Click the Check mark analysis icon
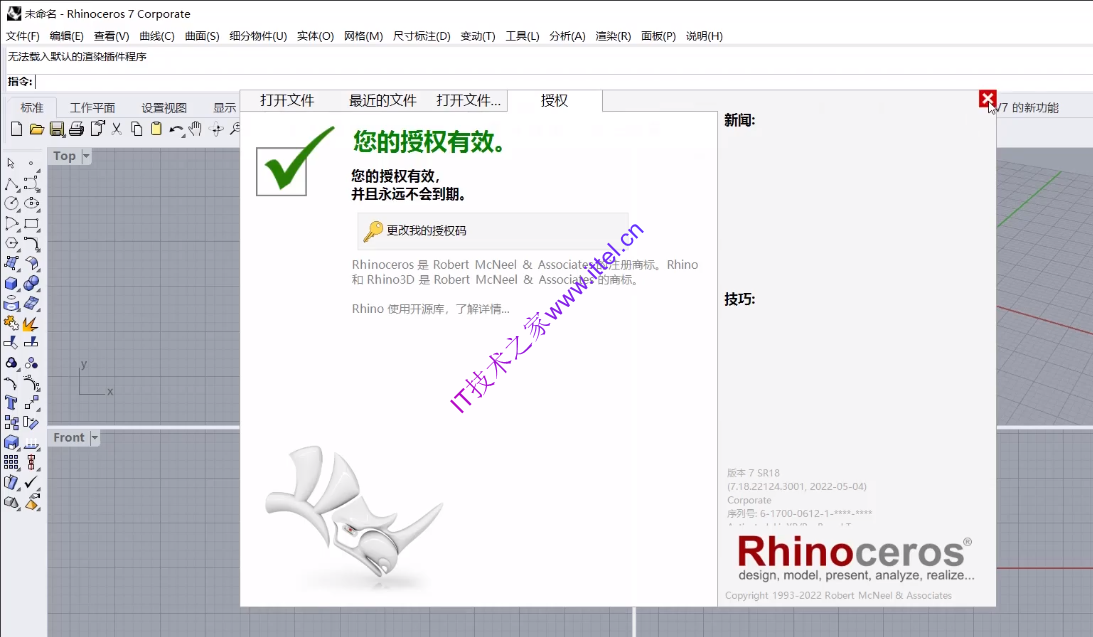Screen dimensions: 1093x637 point(31,482)
